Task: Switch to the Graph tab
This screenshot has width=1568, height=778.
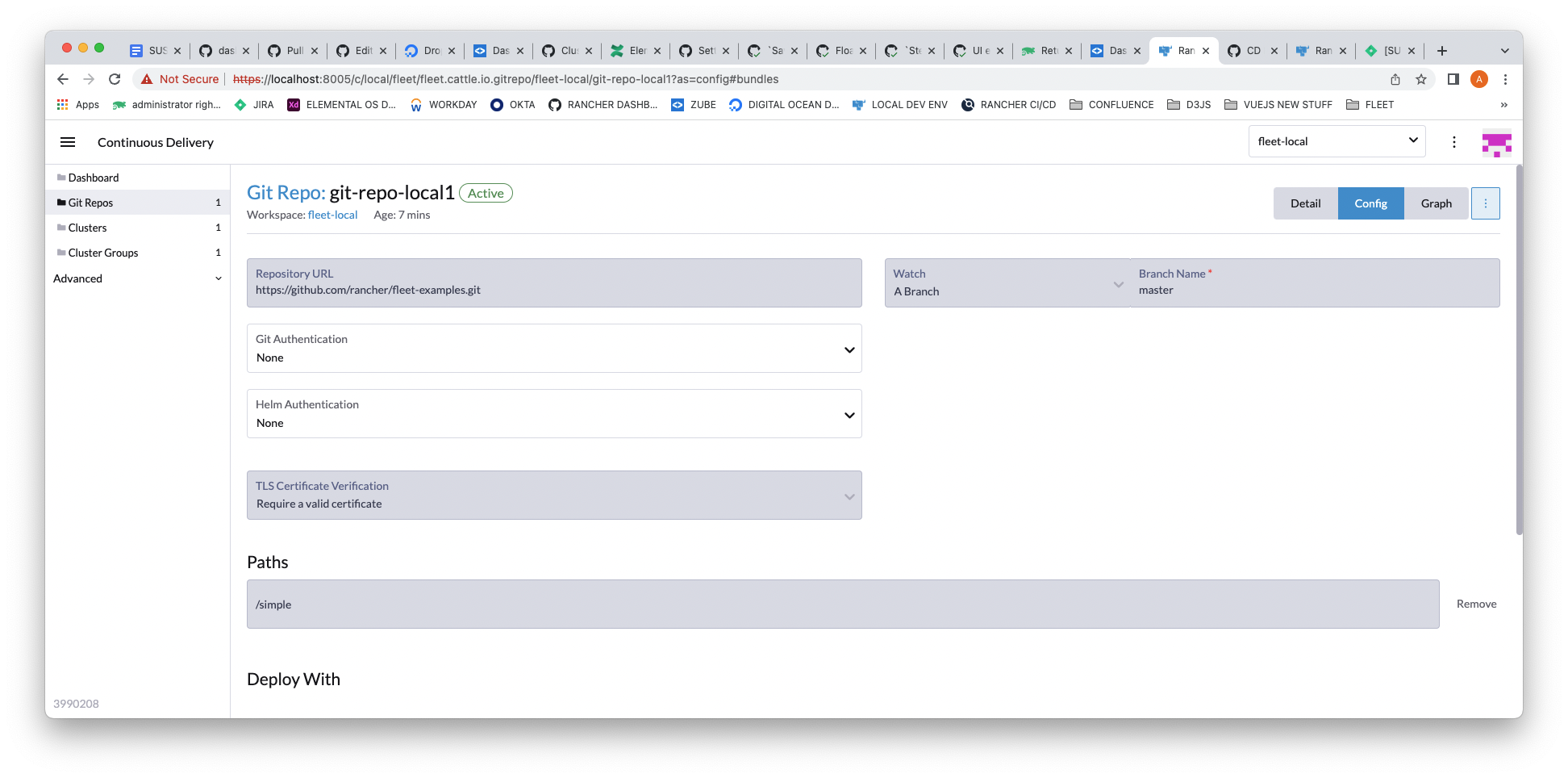Action: [1436, 203]
